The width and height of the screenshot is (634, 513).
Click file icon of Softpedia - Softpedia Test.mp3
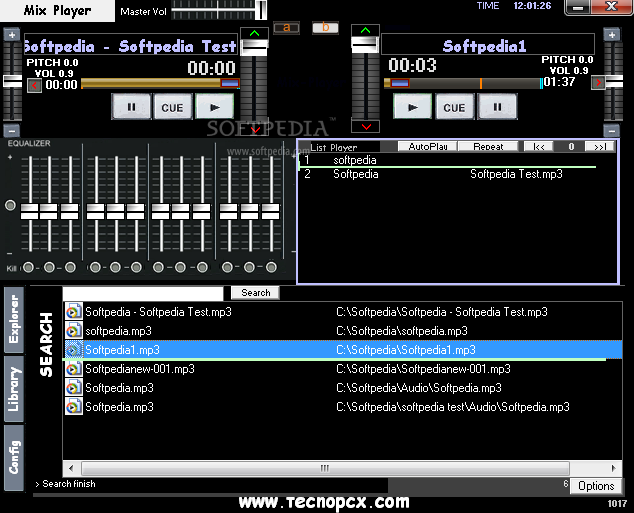[x=74, y=312]
